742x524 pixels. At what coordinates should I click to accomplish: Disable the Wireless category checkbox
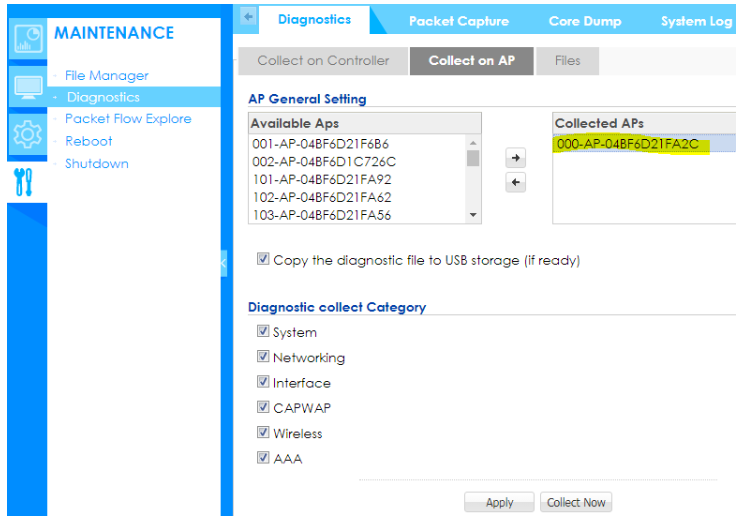click(x=263, y=433)
